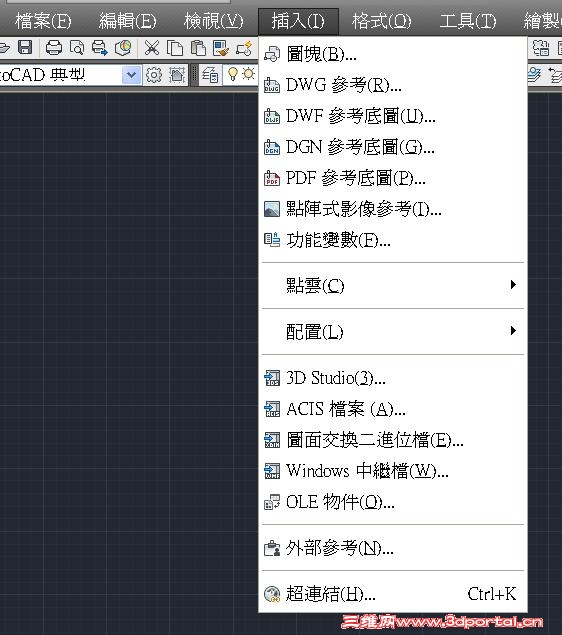The width and height of the screenshot is (562, 635).
Task: Toggle layer on/off light bulb icon
Action: tap(232, 75)
